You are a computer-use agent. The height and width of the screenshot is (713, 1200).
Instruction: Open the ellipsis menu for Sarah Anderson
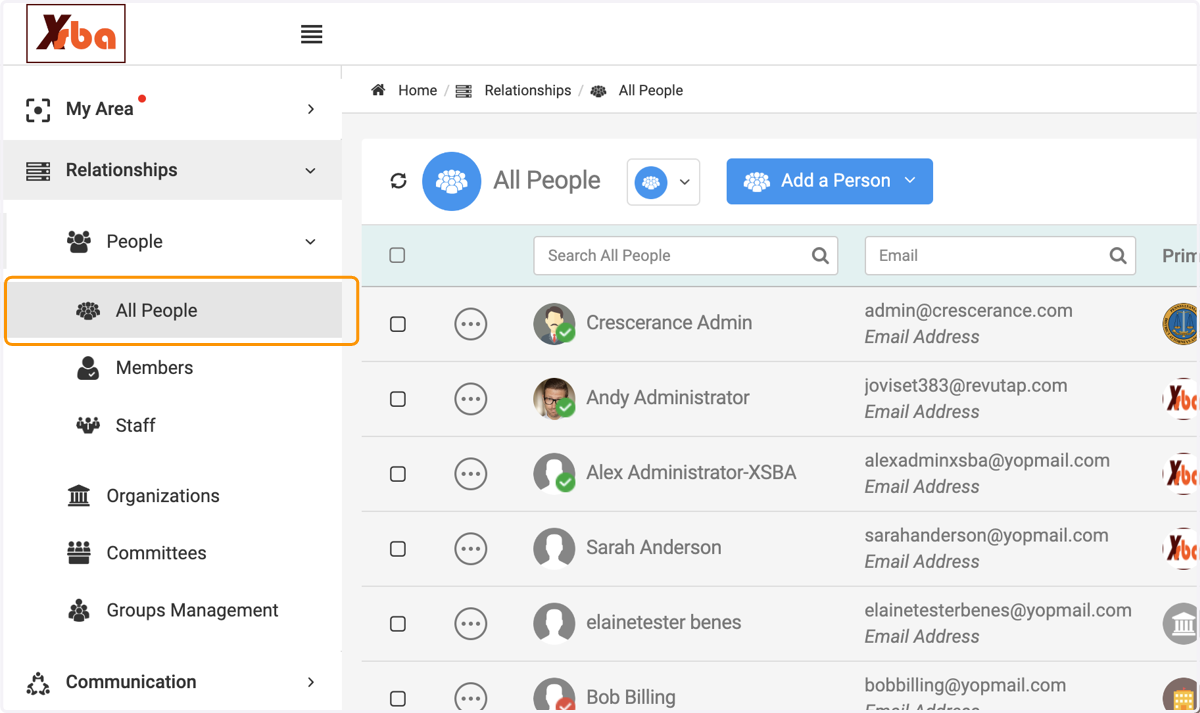point(471,549)
